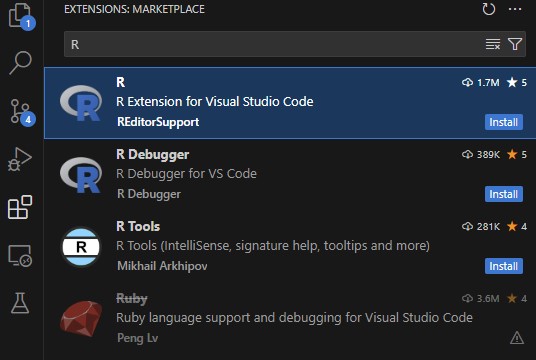Click the 3.6M download count for Ruby
536x360 pixels.
(x=481, y=298)
